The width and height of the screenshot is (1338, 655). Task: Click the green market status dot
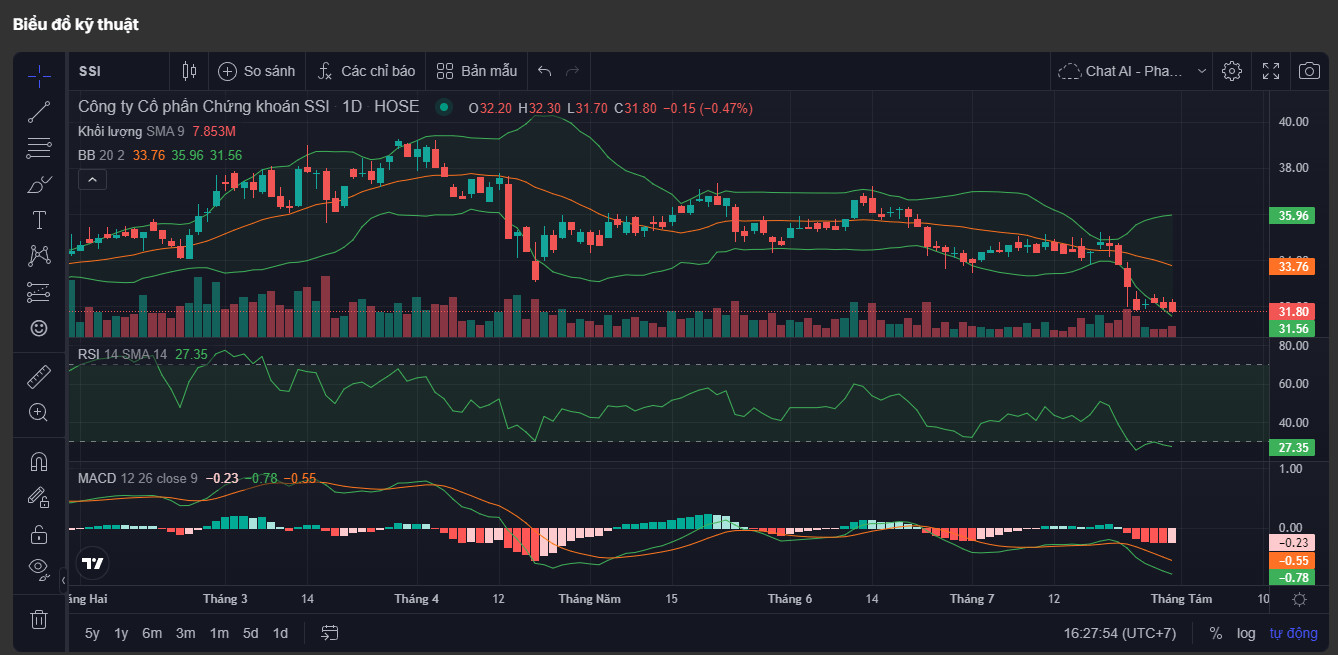point(444,107)
